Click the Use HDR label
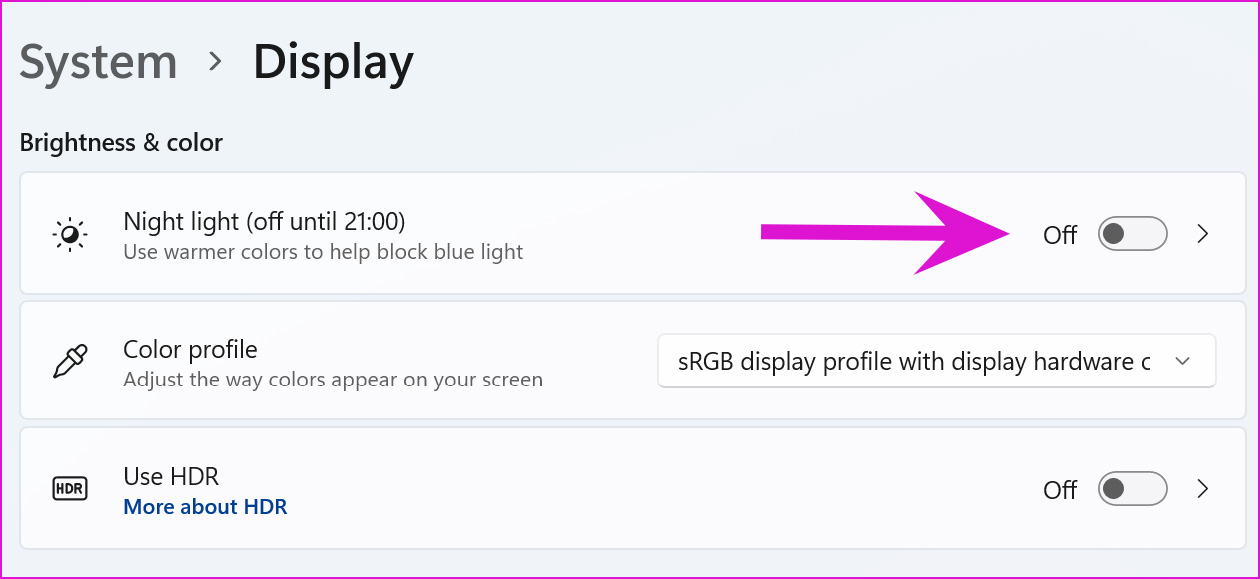1260x579 pixels. pyautogui.click(x=171, y=476)
